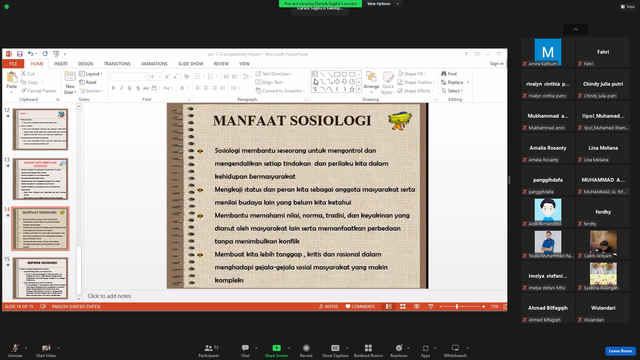
Task: Open the Participants panel
Action: (209, 350)
